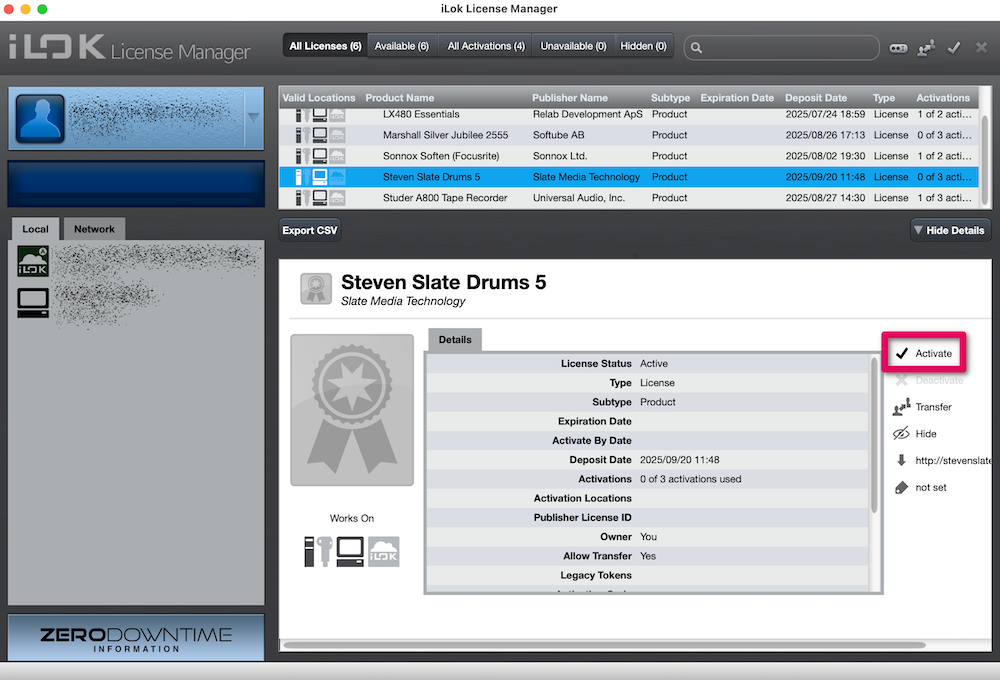
Task: Open the user account dropdown arrow
Action: [253, 117]
